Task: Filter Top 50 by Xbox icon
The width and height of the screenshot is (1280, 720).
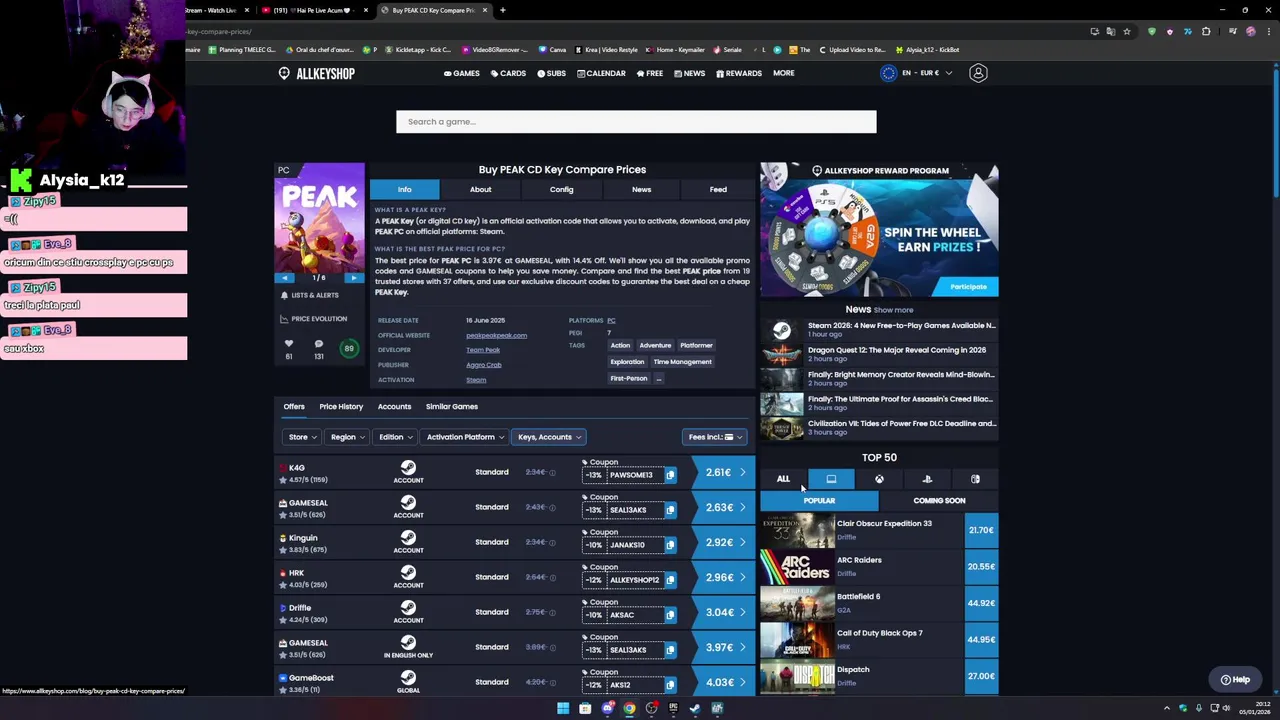Action: click(879, 479)
